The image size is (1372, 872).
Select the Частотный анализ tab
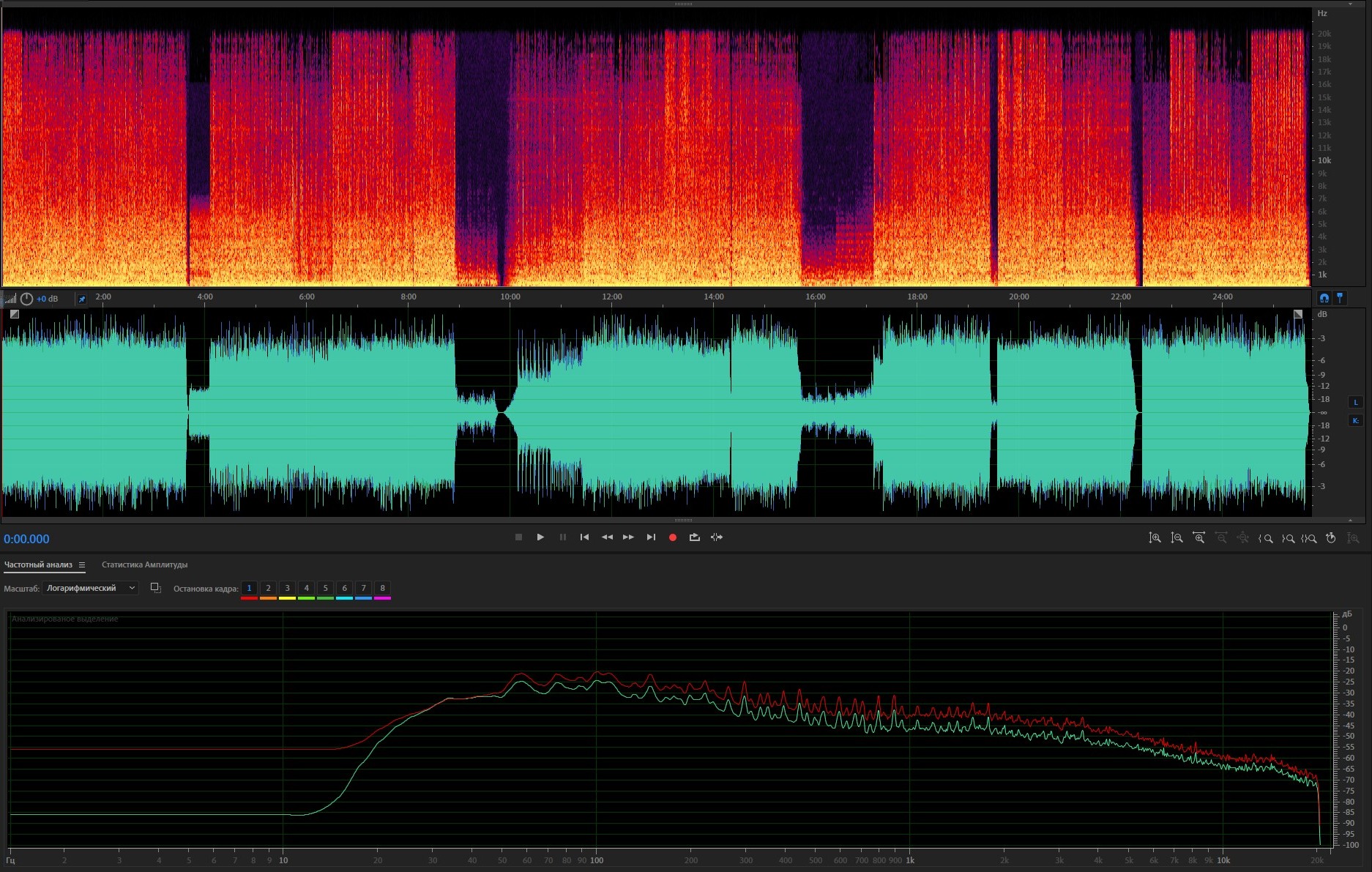tap(38, 565)
